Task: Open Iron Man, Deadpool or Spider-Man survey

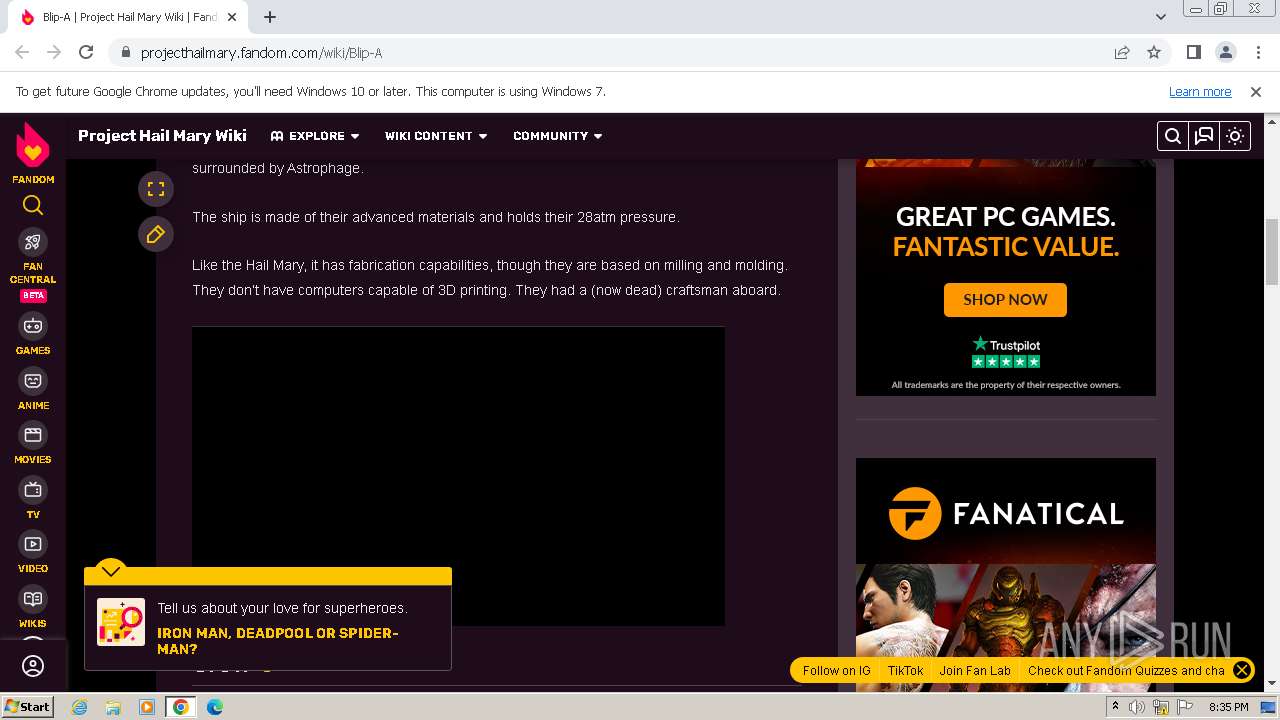Action: (277, 641)
